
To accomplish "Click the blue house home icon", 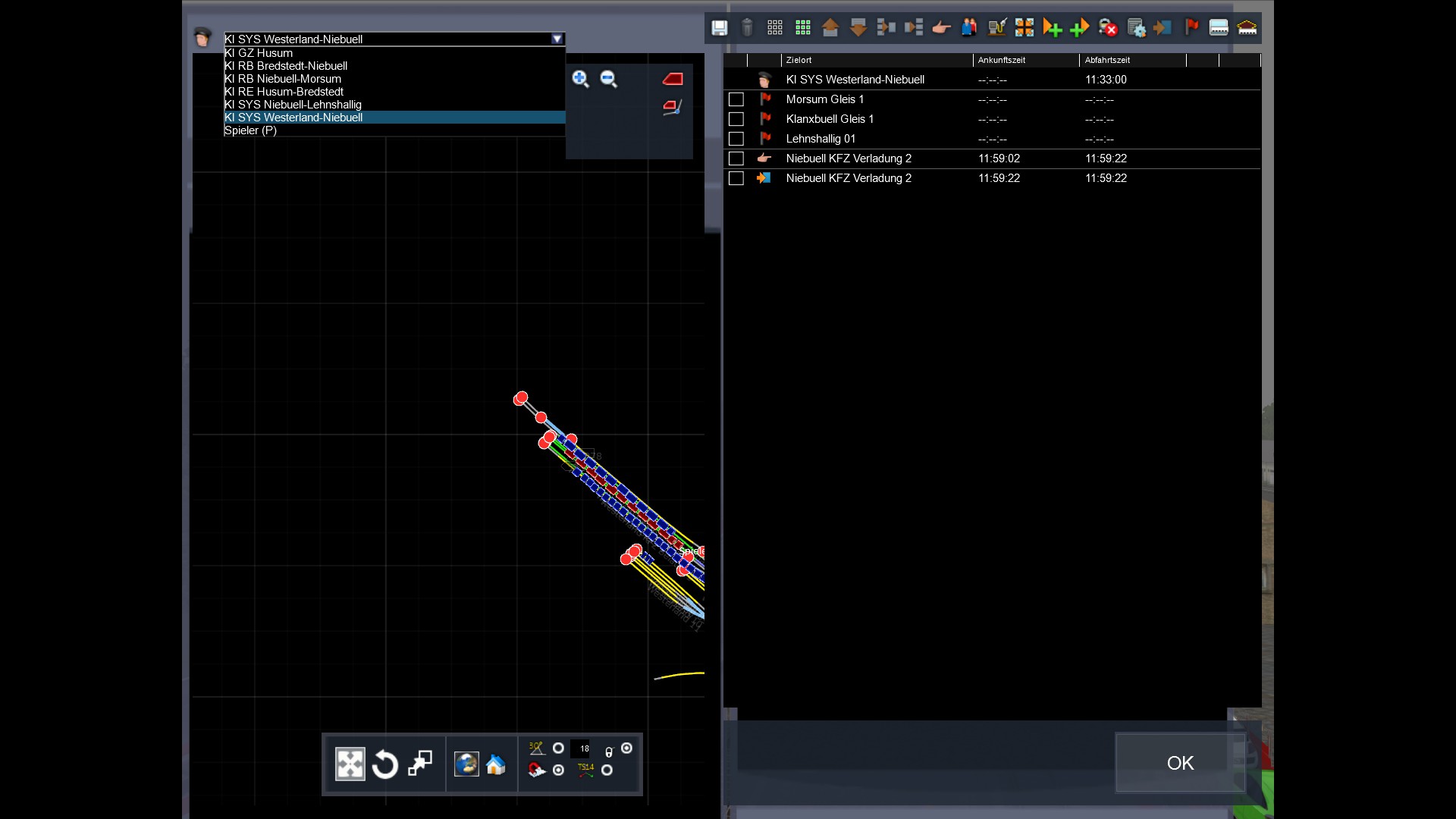I will pyautogui.click(x=496, y=764).
